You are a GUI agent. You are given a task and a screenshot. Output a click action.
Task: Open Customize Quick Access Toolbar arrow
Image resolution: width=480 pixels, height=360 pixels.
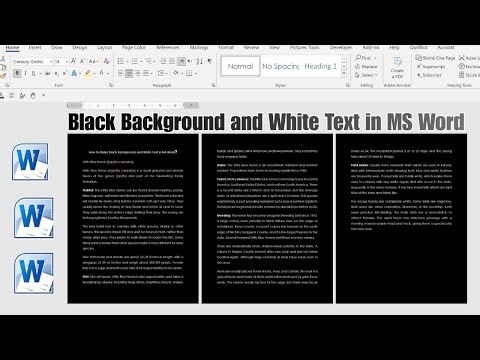point(44,95)
